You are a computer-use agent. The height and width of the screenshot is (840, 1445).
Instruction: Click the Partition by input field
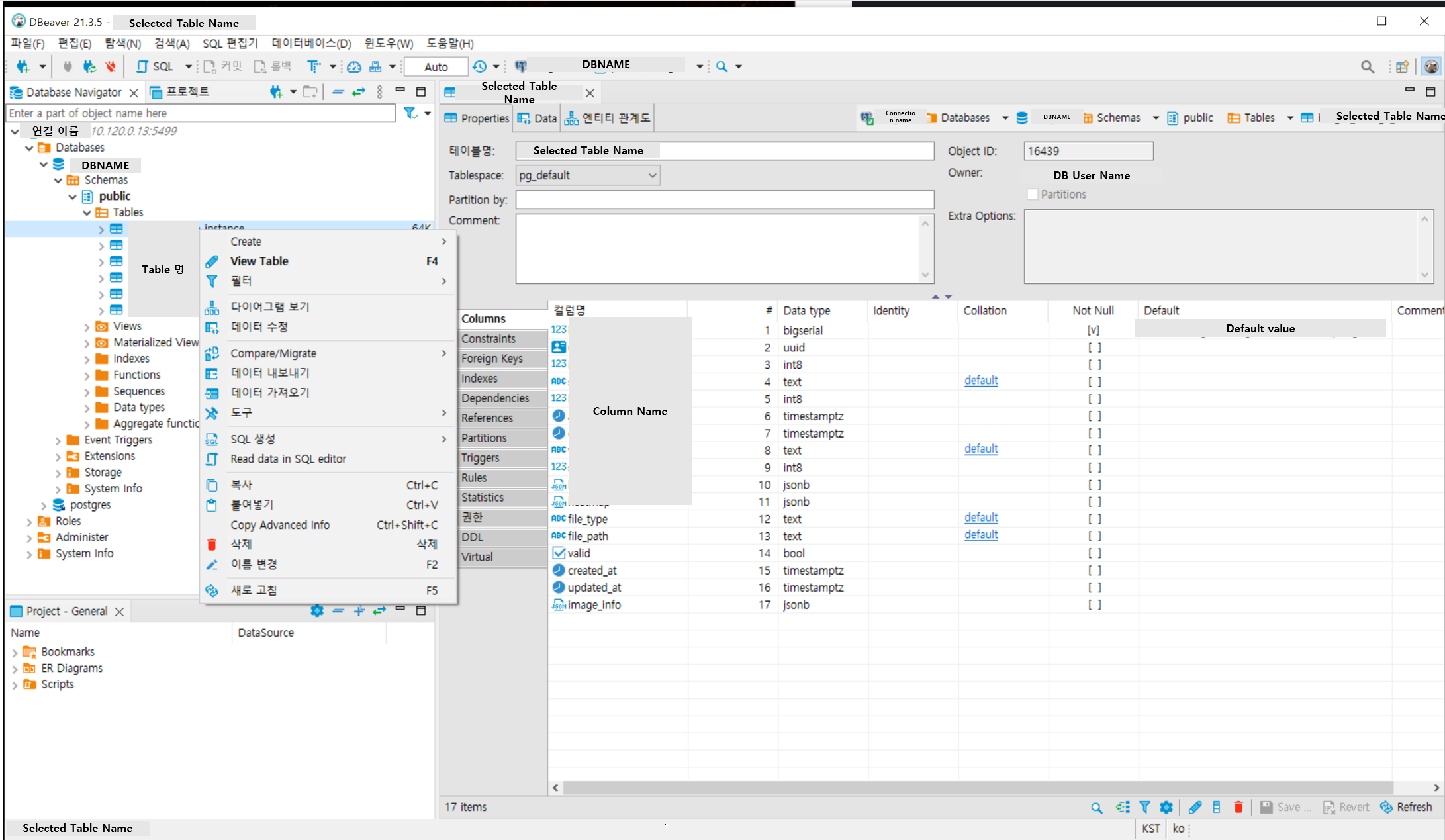tap(724, 199)
